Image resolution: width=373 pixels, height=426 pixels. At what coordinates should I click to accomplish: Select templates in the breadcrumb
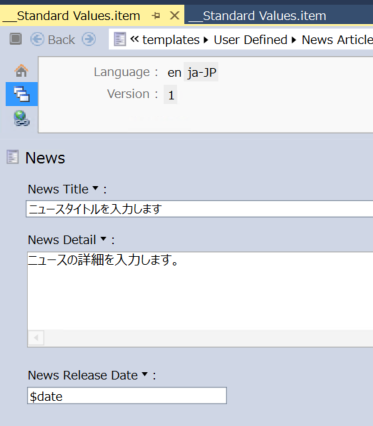tap(171, 40)
